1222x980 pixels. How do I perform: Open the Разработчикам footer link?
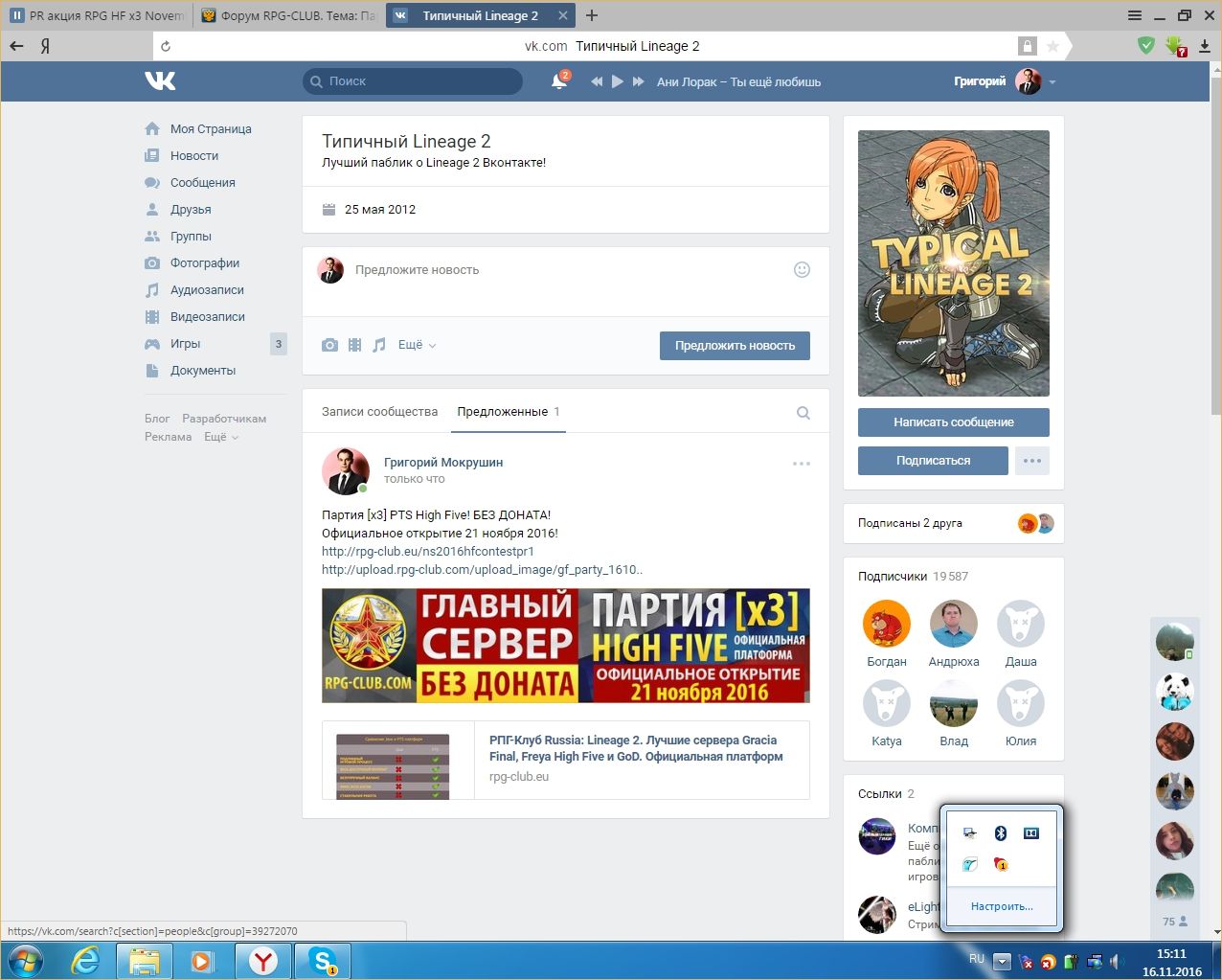coord(224,419)
